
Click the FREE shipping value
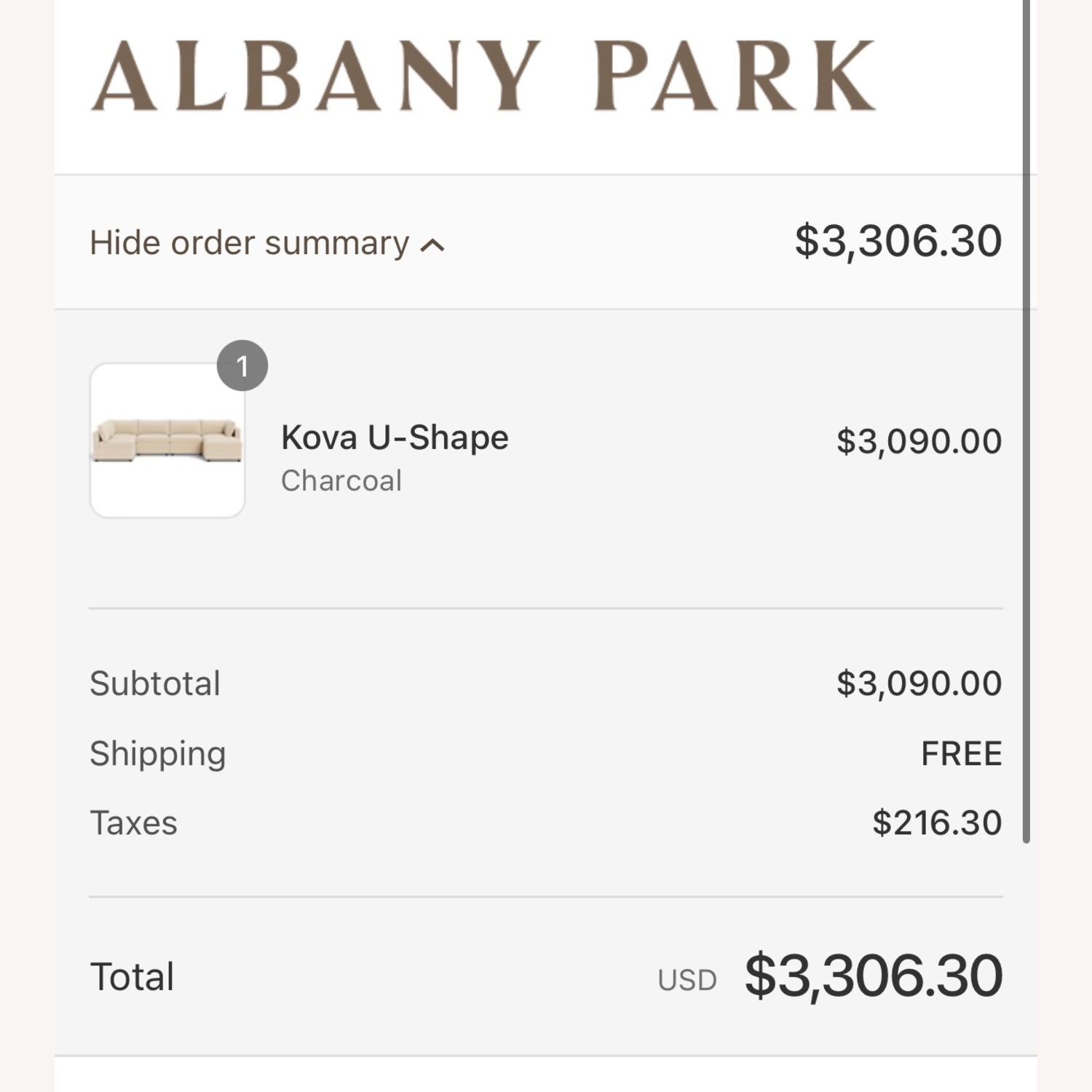click(961, 753)
